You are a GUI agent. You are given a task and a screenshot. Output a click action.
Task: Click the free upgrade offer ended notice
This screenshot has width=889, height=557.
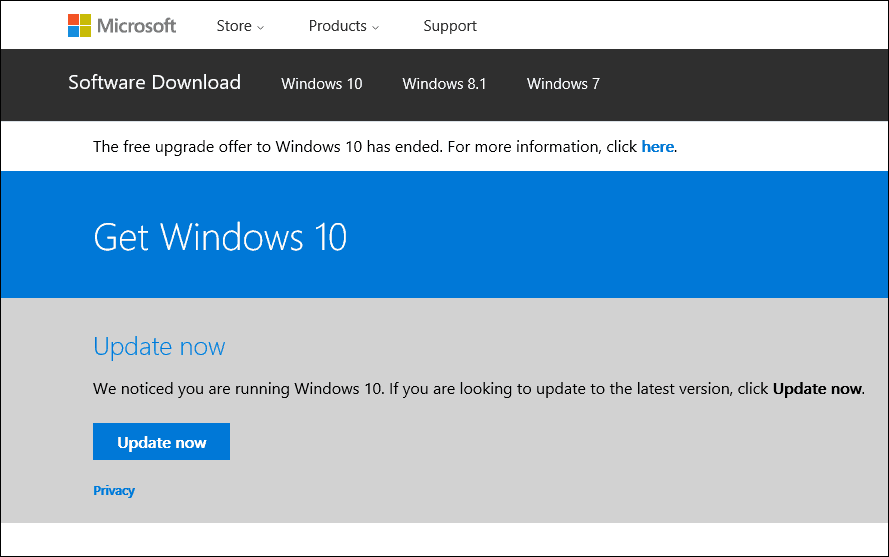tap(385, 147)
